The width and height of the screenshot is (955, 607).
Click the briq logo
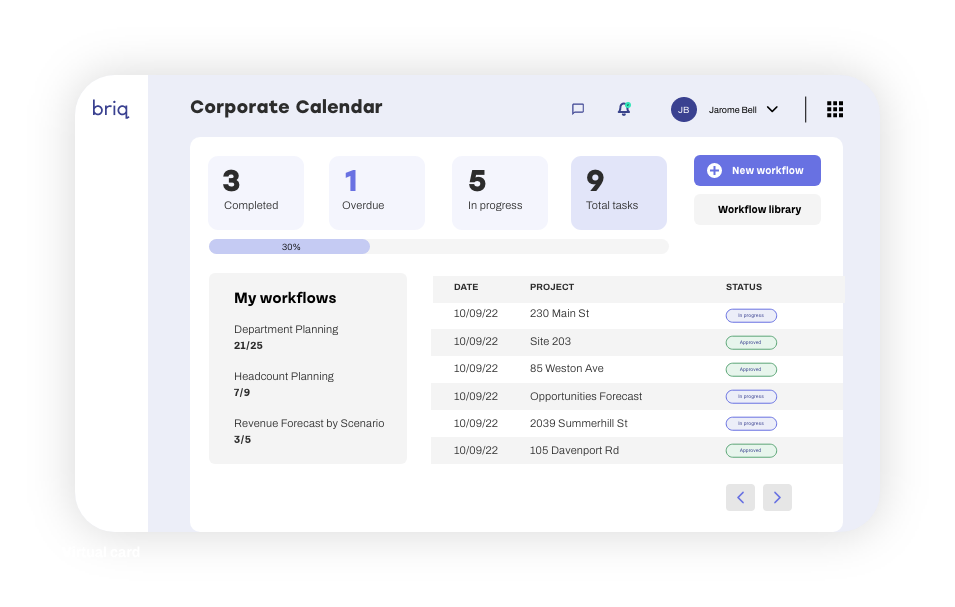click(x=110, y=109)
